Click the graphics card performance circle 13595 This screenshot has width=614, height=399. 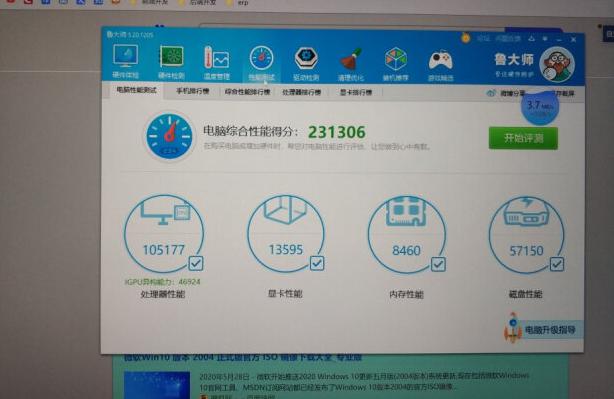point(286,234)
